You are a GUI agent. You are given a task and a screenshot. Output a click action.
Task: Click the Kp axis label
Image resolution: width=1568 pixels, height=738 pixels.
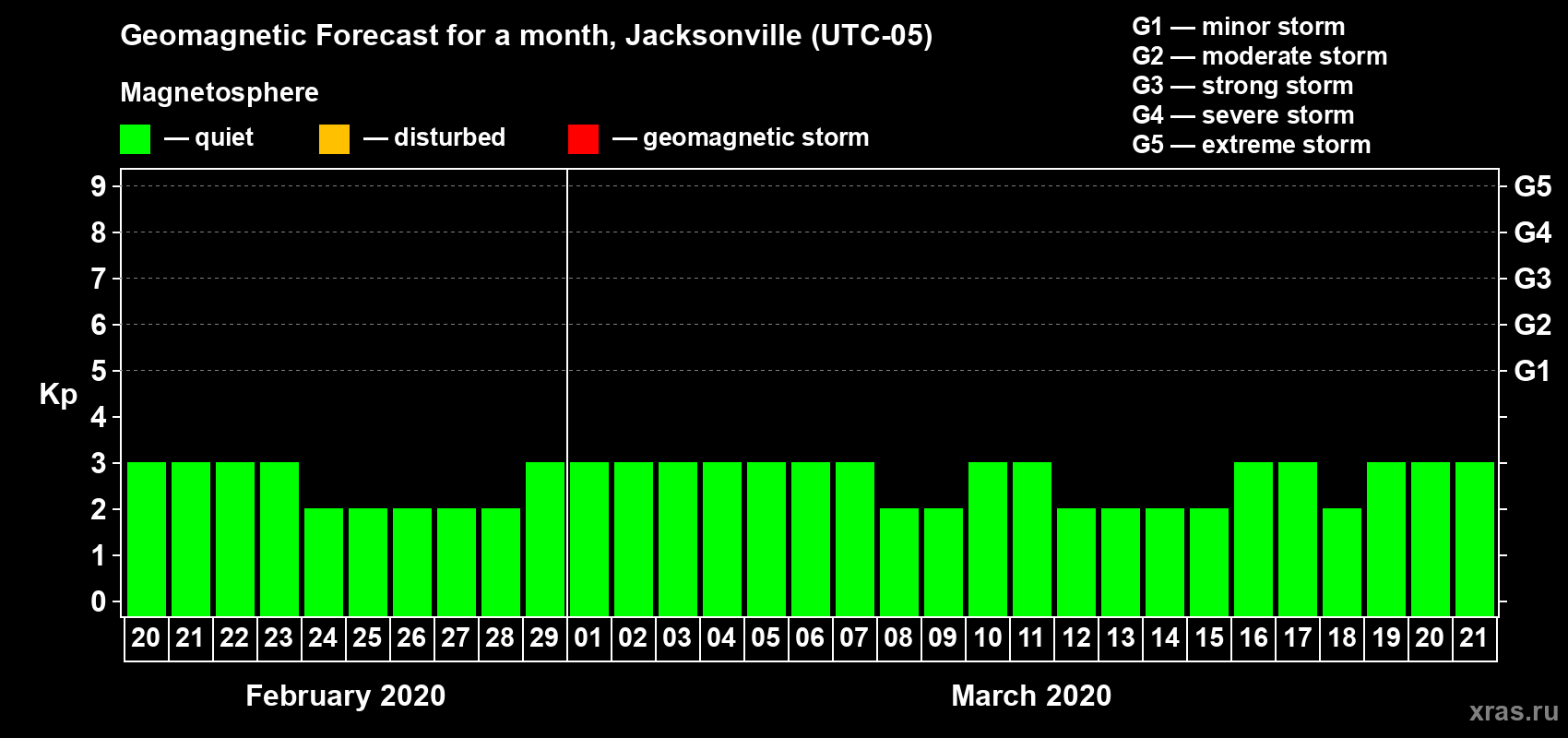58,395
